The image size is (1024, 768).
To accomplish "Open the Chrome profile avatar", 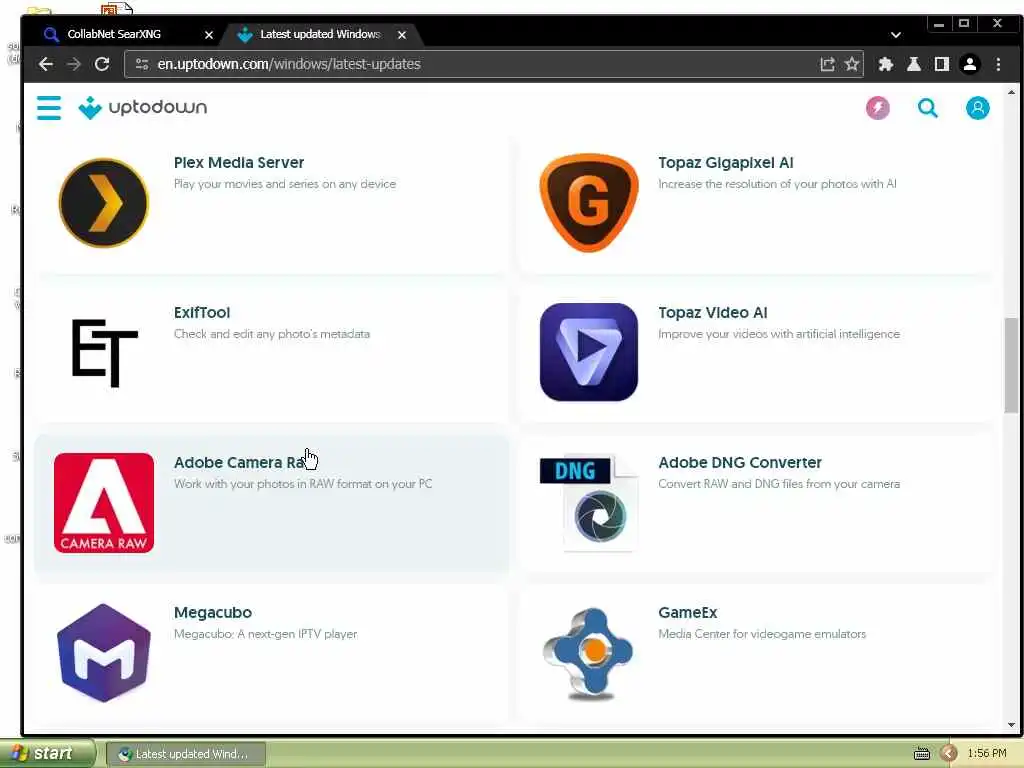I will tap(970, 64).
